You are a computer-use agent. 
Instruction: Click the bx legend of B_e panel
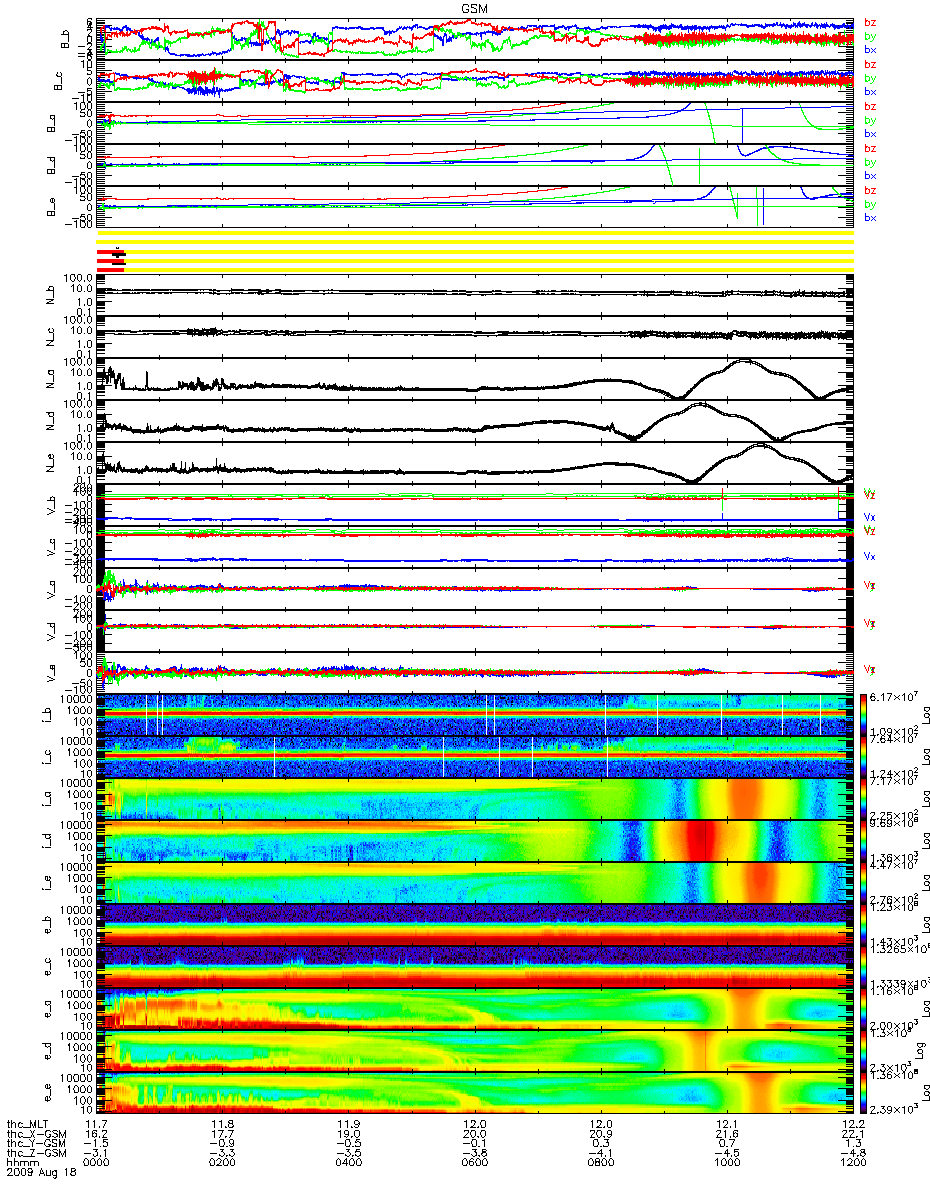870,217
